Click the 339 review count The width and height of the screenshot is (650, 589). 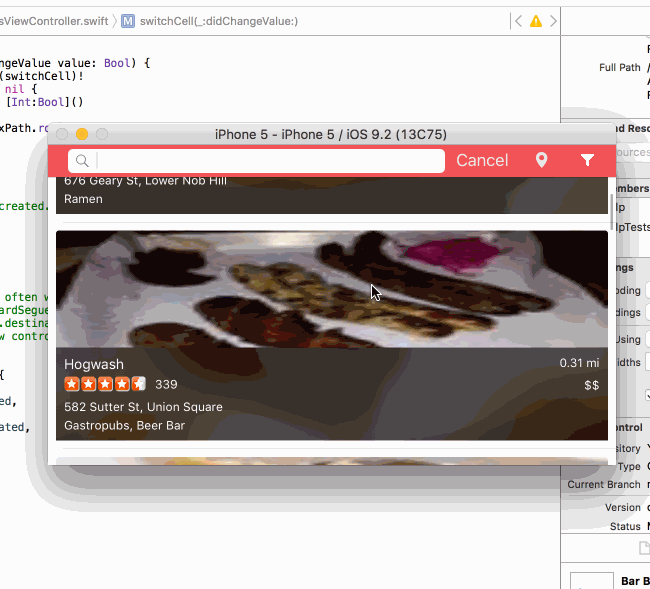coord(166,385)
